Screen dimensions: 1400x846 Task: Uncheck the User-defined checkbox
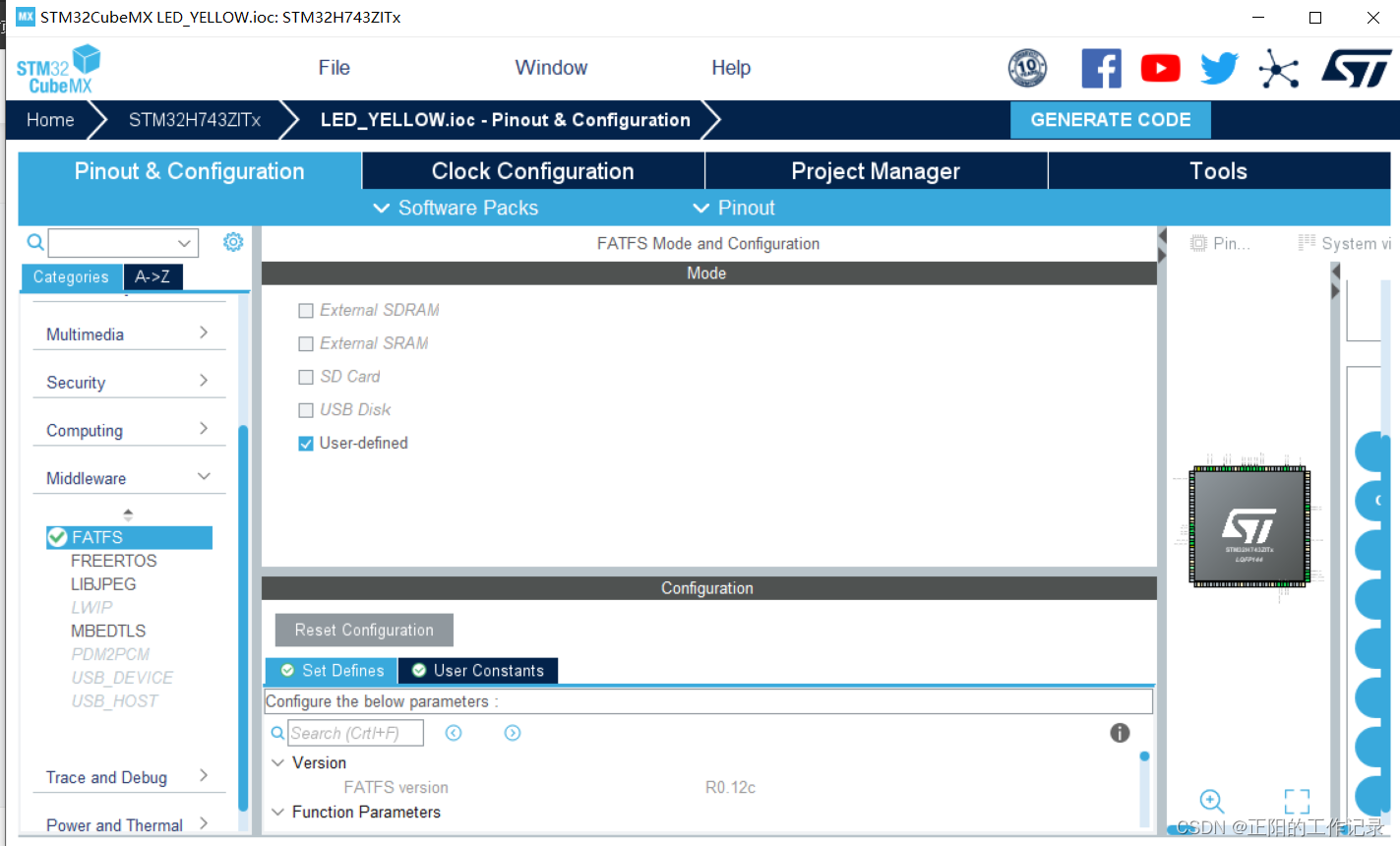click(306, 444)
